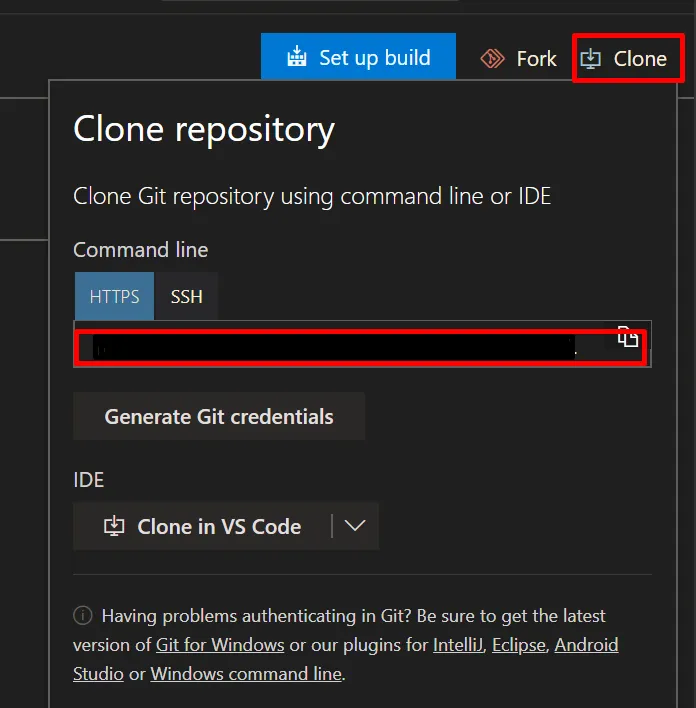Expand the IDE options chevron dropdown
Image resolution: width=696 pixels, height=708 pixels.
[x=355, y=526]
